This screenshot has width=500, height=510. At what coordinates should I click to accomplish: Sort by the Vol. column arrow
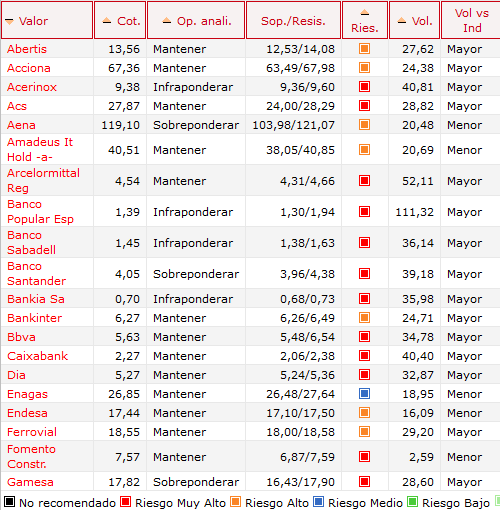pos(402,21)
